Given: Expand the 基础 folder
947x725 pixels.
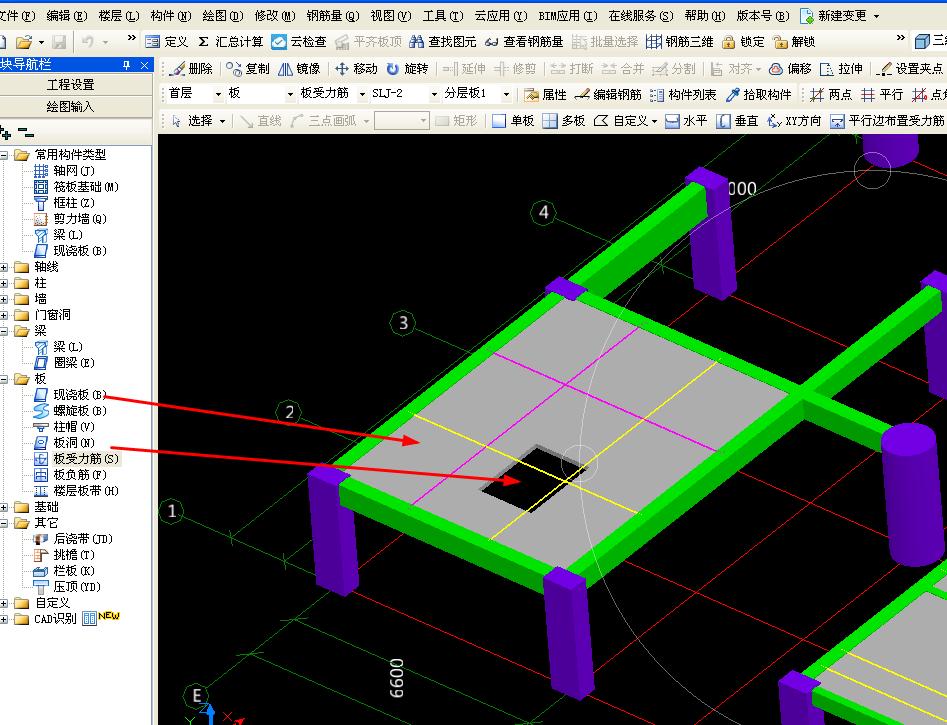Looking at the screenshot, I should (x=4, y=507).
